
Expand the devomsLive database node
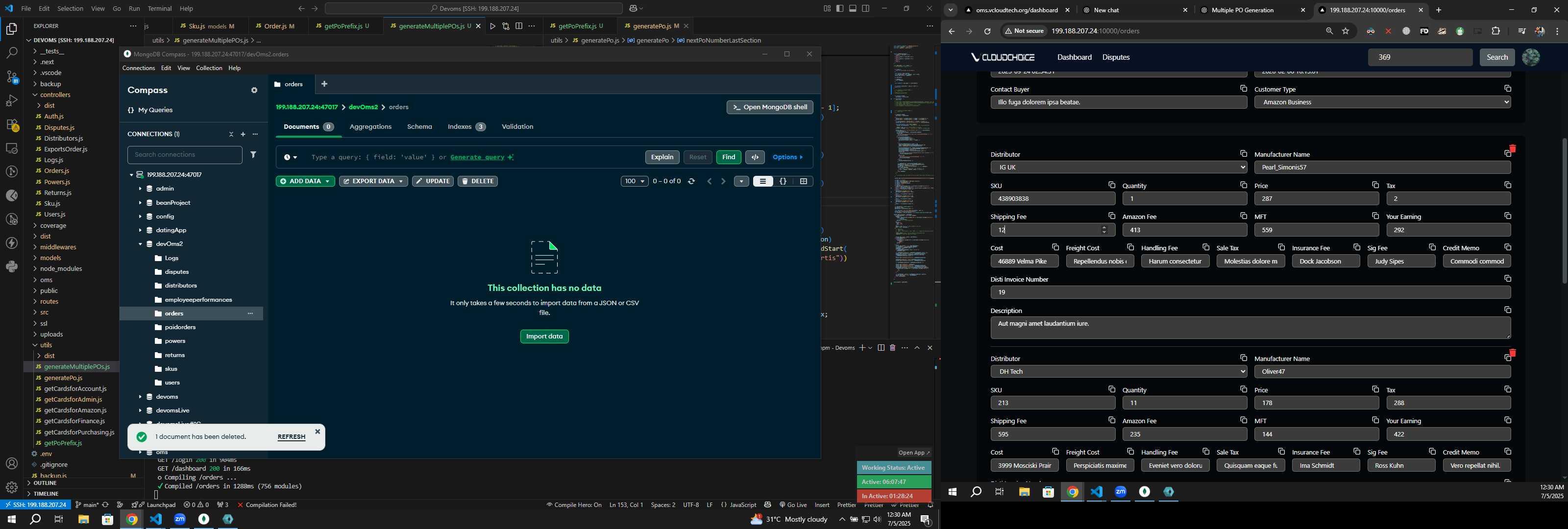click(x=140, y=411)
